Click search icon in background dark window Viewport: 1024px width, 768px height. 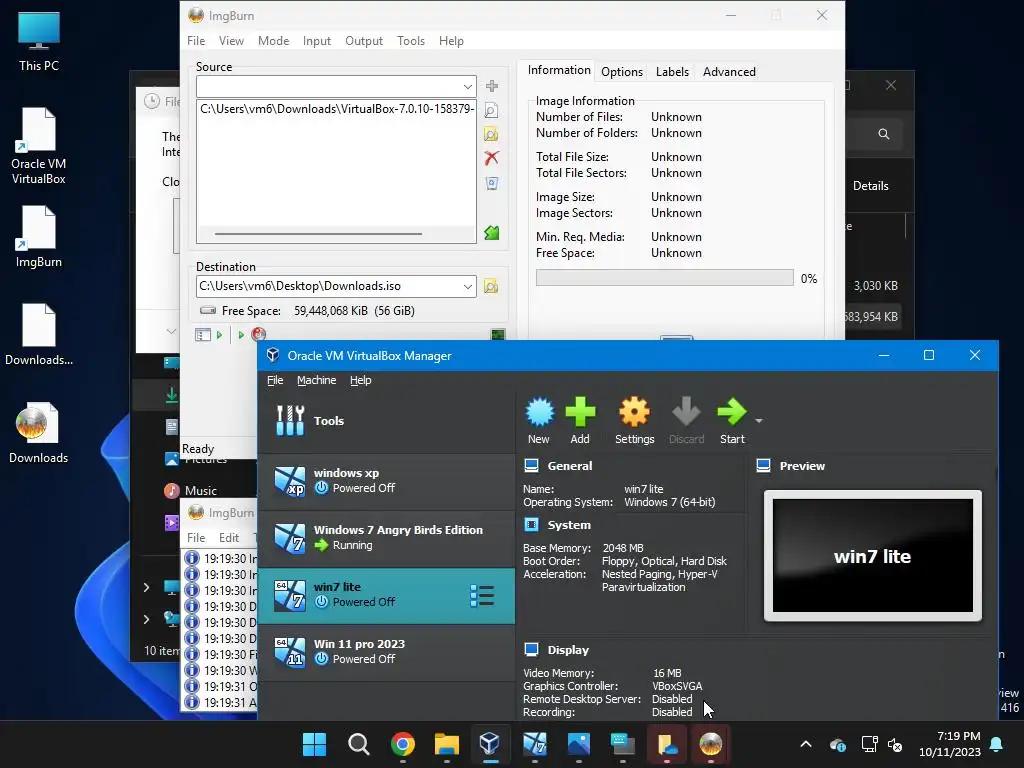tap(884, 134)
